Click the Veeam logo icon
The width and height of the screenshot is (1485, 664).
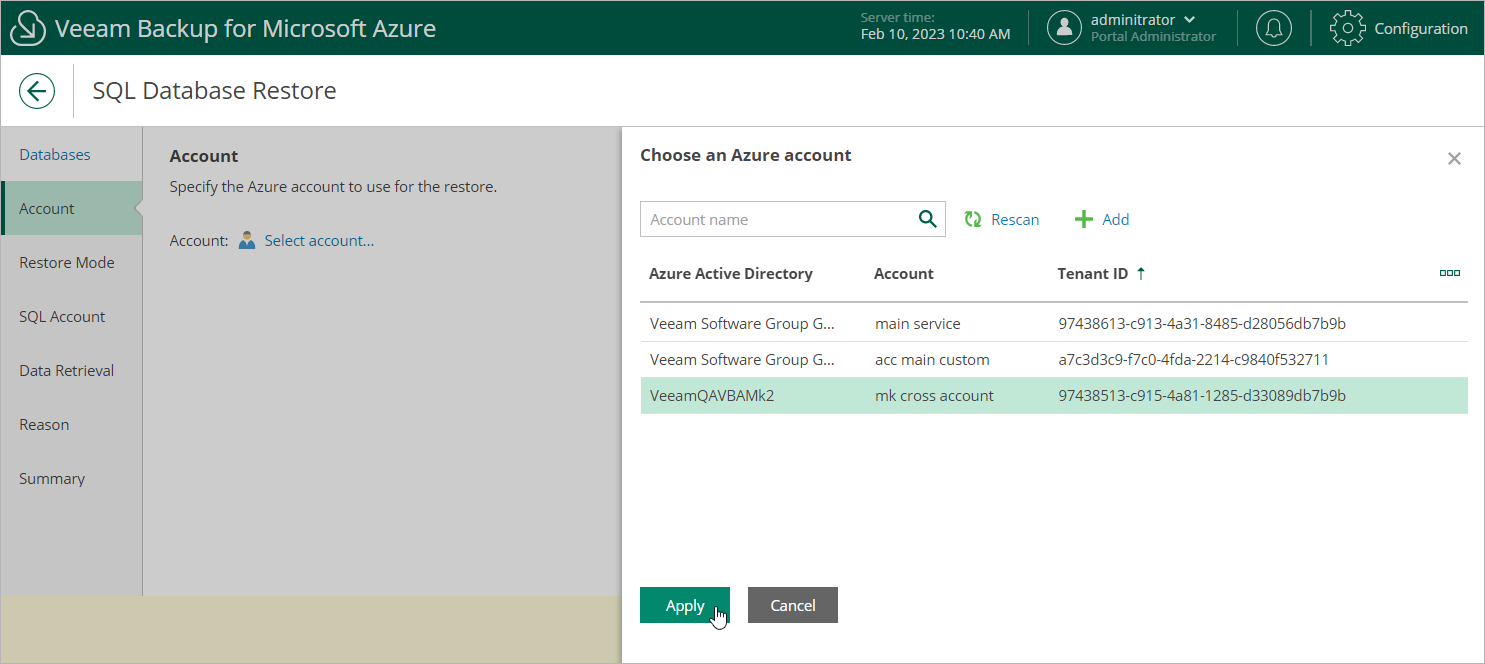pyautogui.click(x=28, y=28)
